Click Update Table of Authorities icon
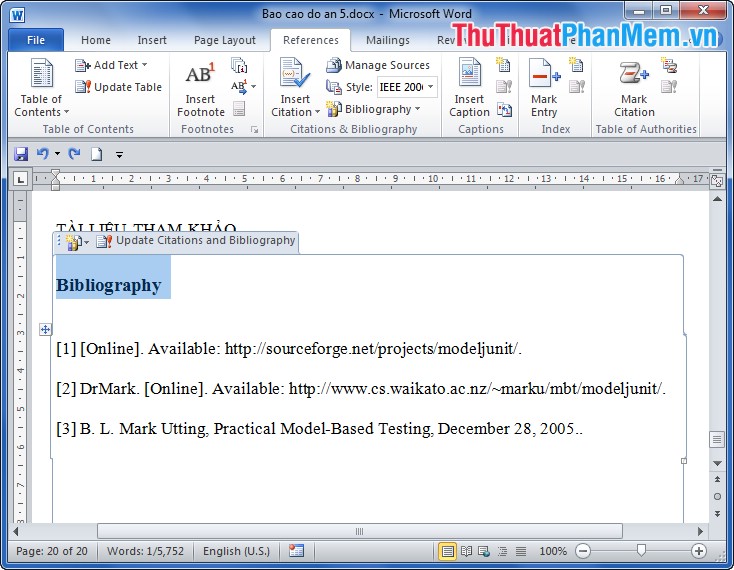This screenshot has width=734, height=570. pyautogui.click(x=669, y=87)
